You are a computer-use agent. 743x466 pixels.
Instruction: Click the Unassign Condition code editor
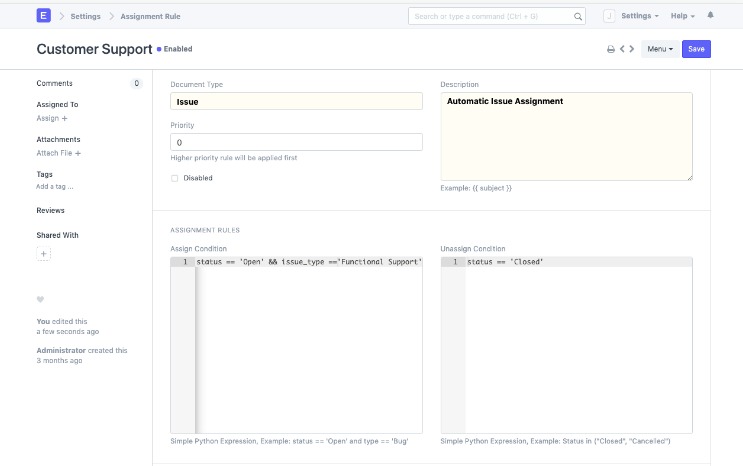pos(566,345)
